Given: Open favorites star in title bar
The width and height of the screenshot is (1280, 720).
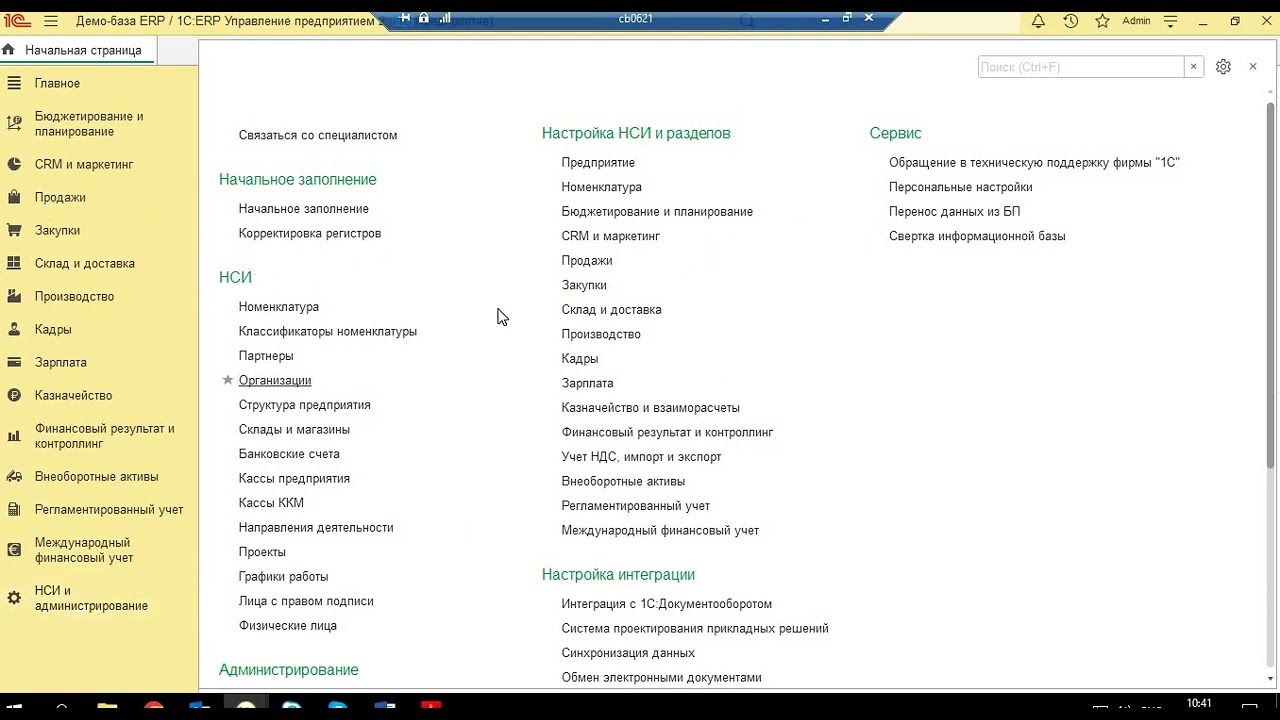Looking at the screenshot, I should 1102,21.
